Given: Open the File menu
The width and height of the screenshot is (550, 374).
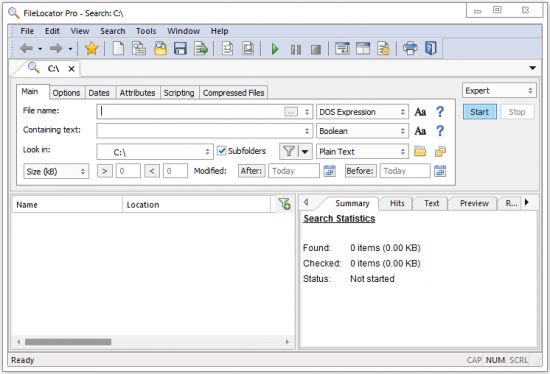Looking at the screenshot, I should coord(27,31).
